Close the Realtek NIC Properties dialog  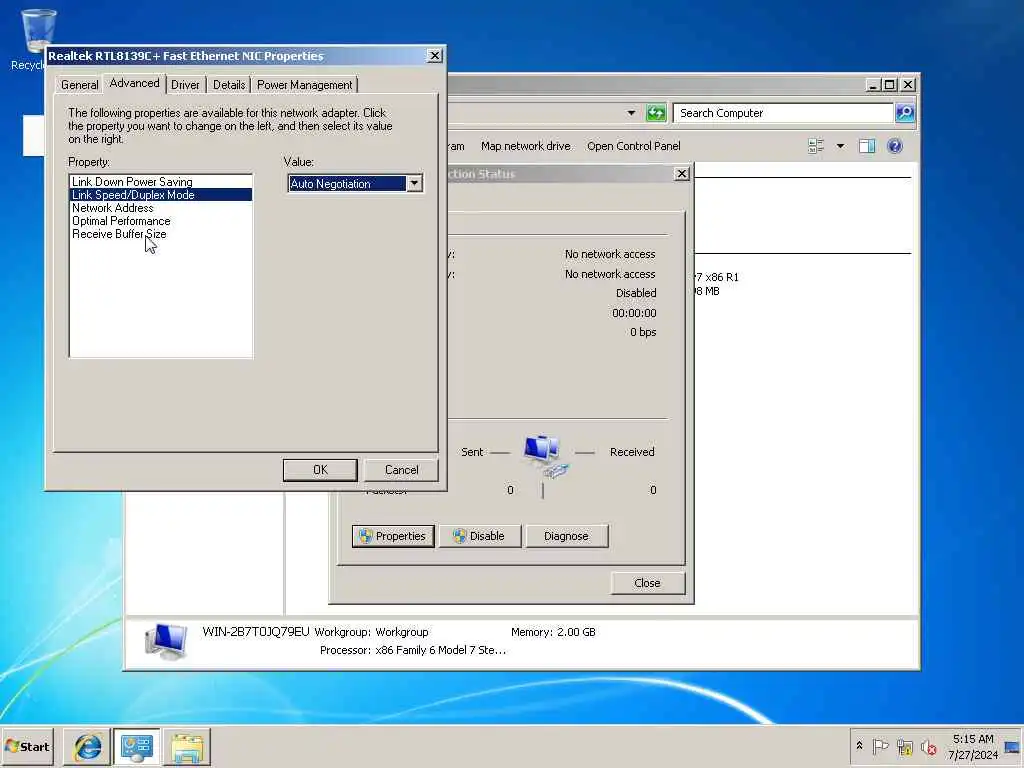click(434, 56)
